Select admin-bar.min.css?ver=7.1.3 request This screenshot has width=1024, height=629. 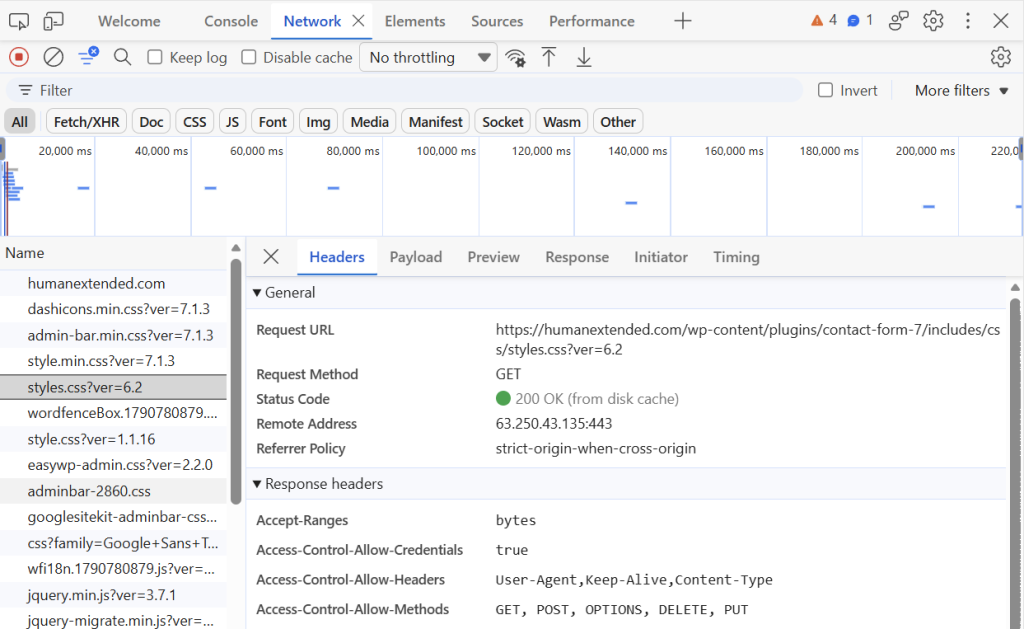[x=114, y=335]
